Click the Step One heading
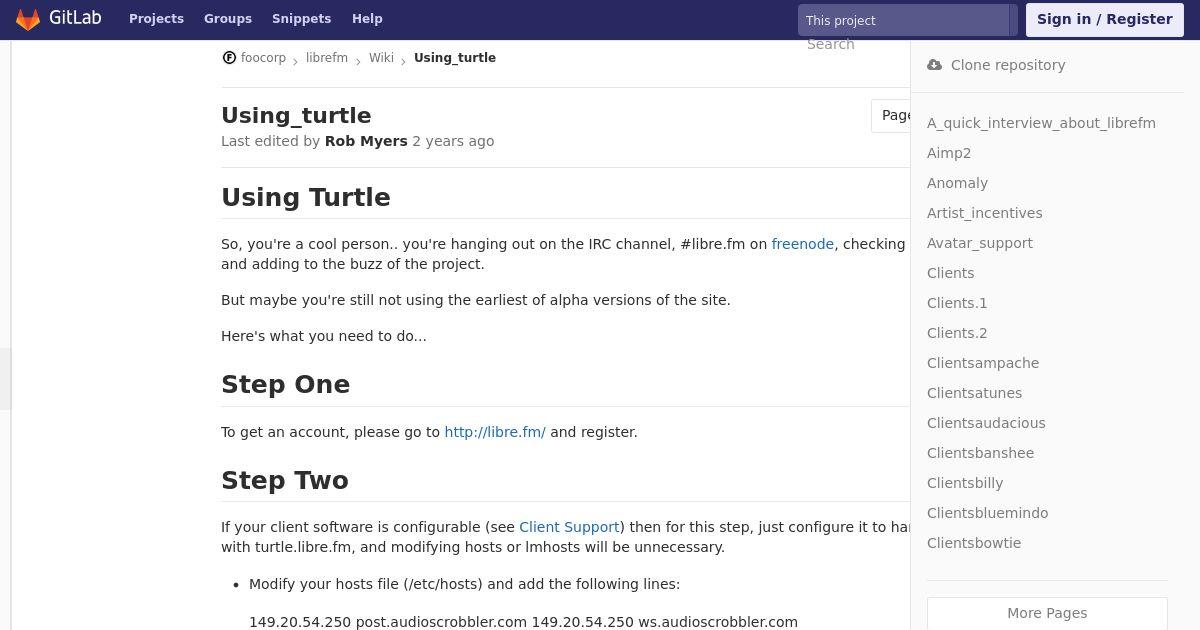Viewport: 1200px width, 630px height. [285, 385]
